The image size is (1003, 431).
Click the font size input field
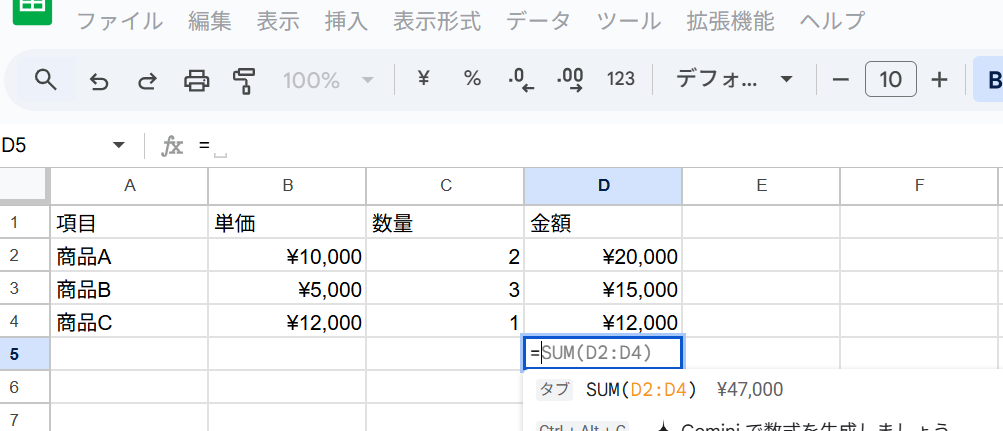890,80
